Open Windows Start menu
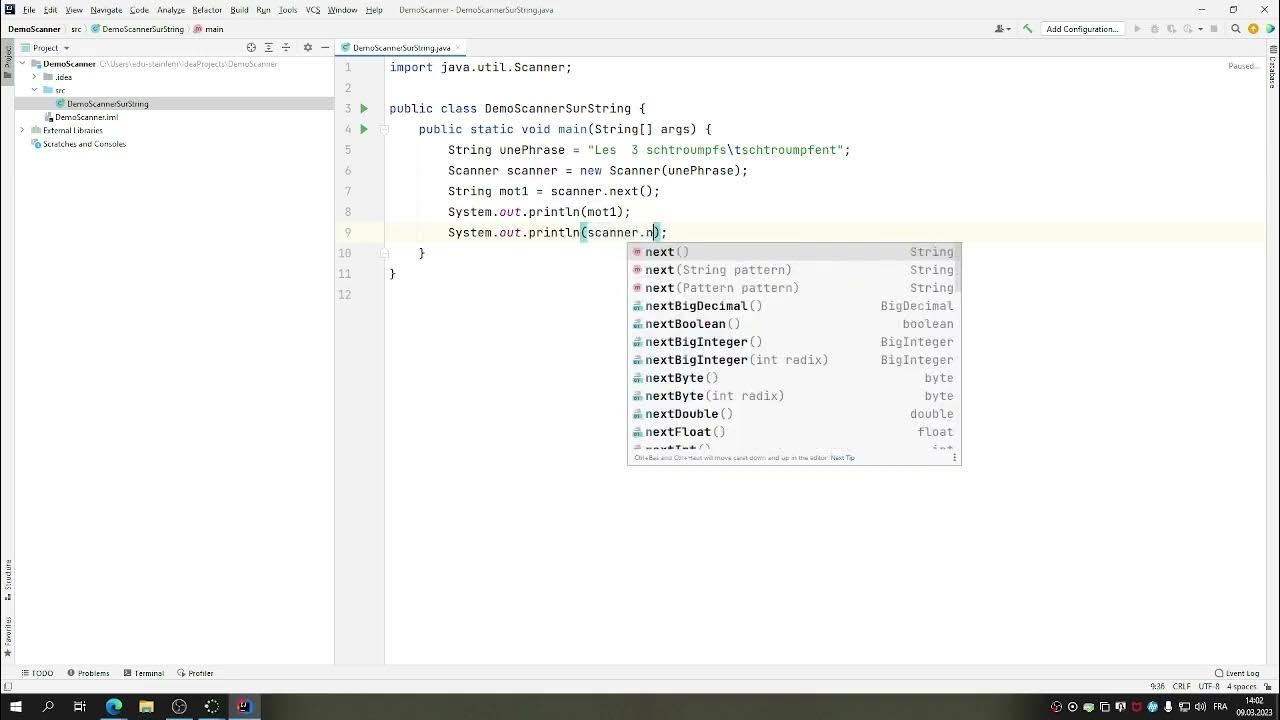Viewport: 1280px width, 720px height. (16, 706)
